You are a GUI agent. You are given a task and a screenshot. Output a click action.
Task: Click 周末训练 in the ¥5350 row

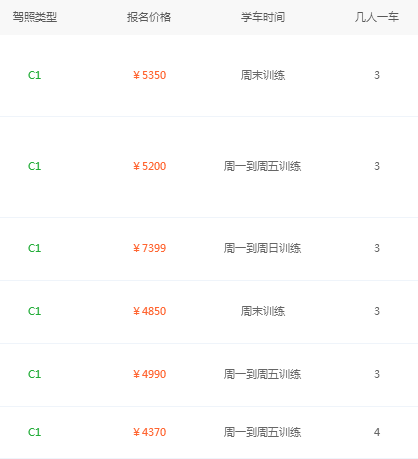(263, 75)
